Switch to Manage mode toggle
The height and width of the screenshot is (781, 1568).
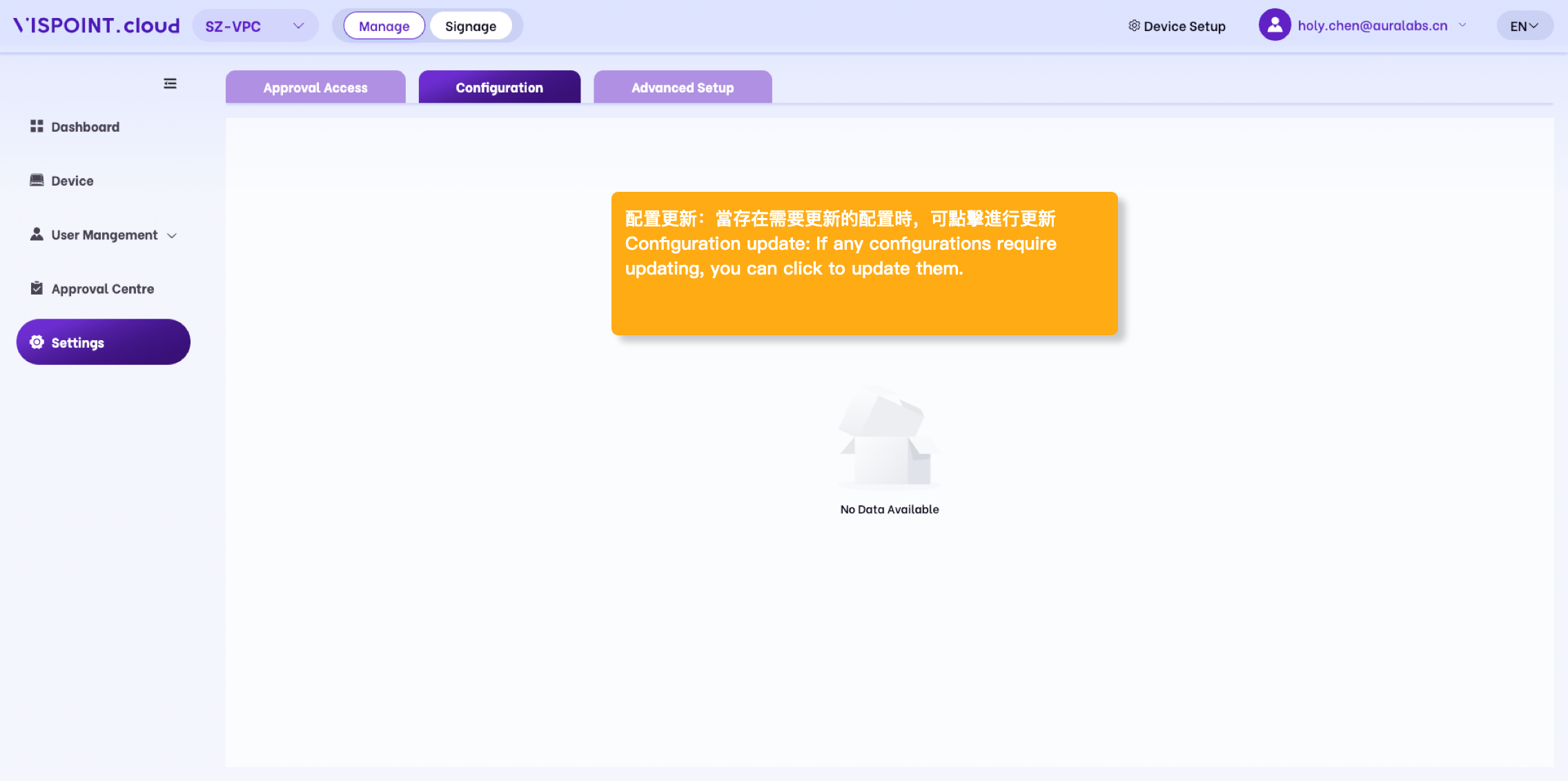point(384,26)
